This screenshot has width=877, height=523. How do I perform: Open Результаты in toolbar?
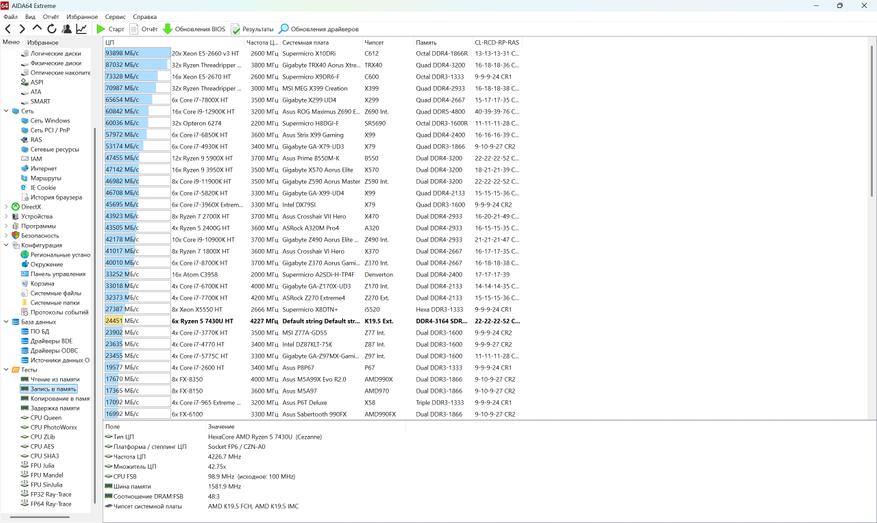252,29
